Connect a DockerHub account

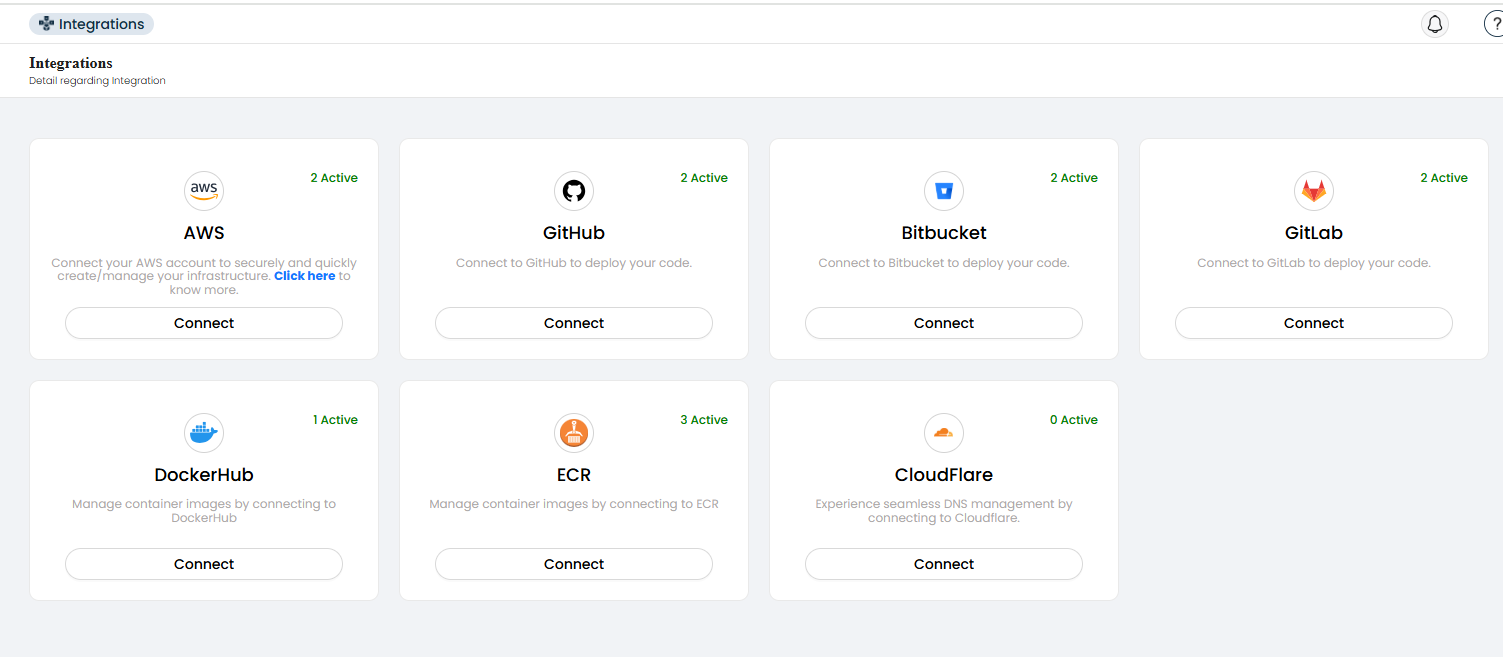pos(204,564)
